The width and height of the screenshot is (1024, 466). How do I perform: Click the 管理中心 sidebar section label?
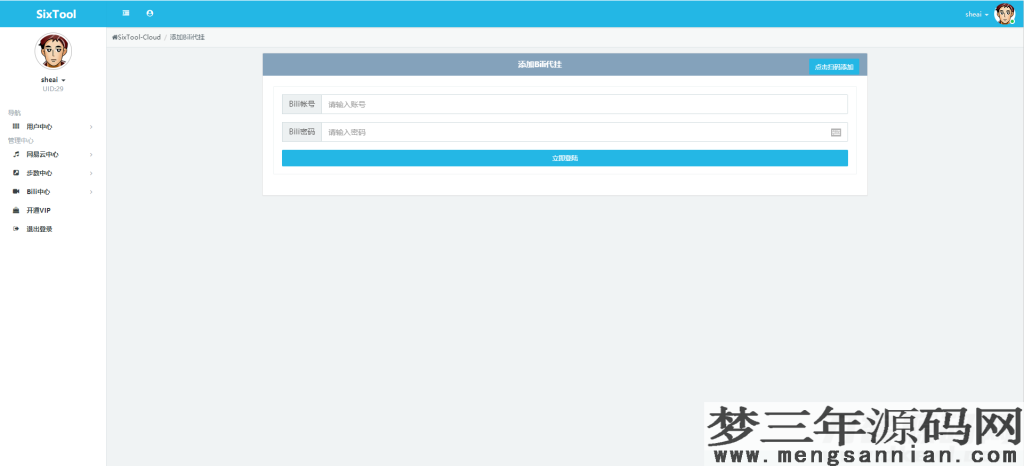coord(21,140)
